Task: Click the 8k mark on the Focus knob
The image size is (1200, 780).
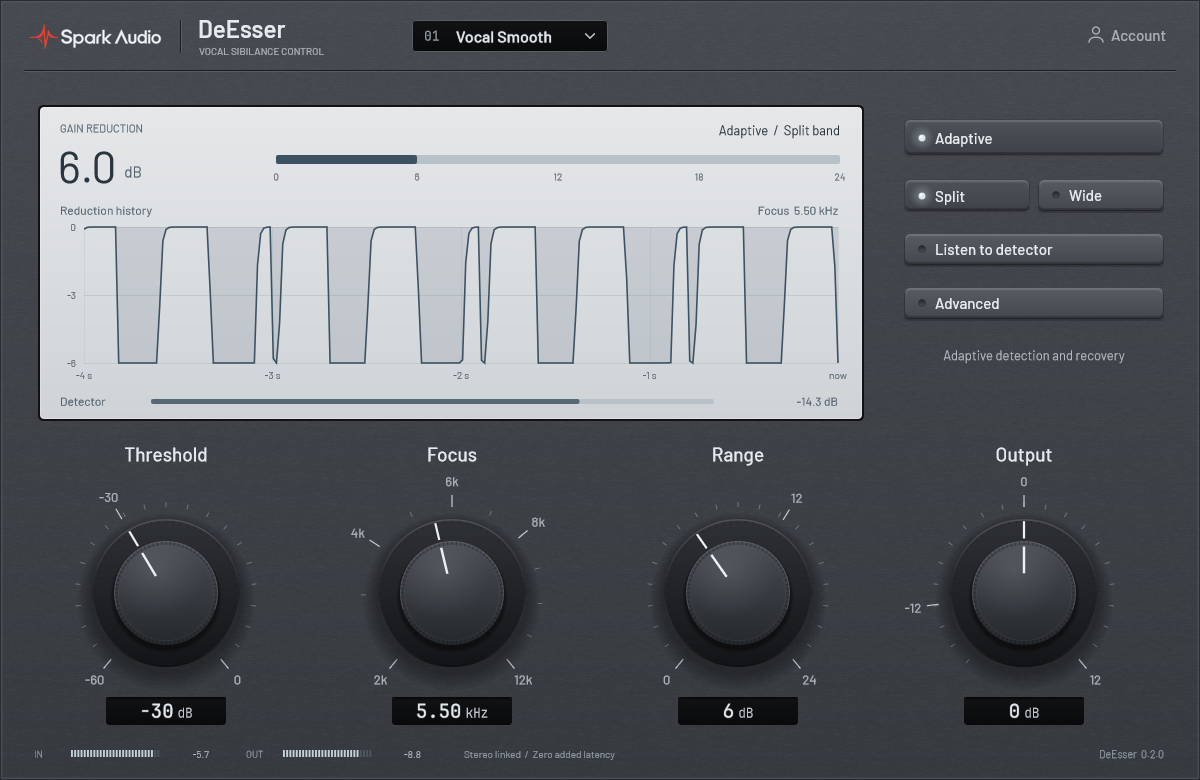Action: pos(538,522)
